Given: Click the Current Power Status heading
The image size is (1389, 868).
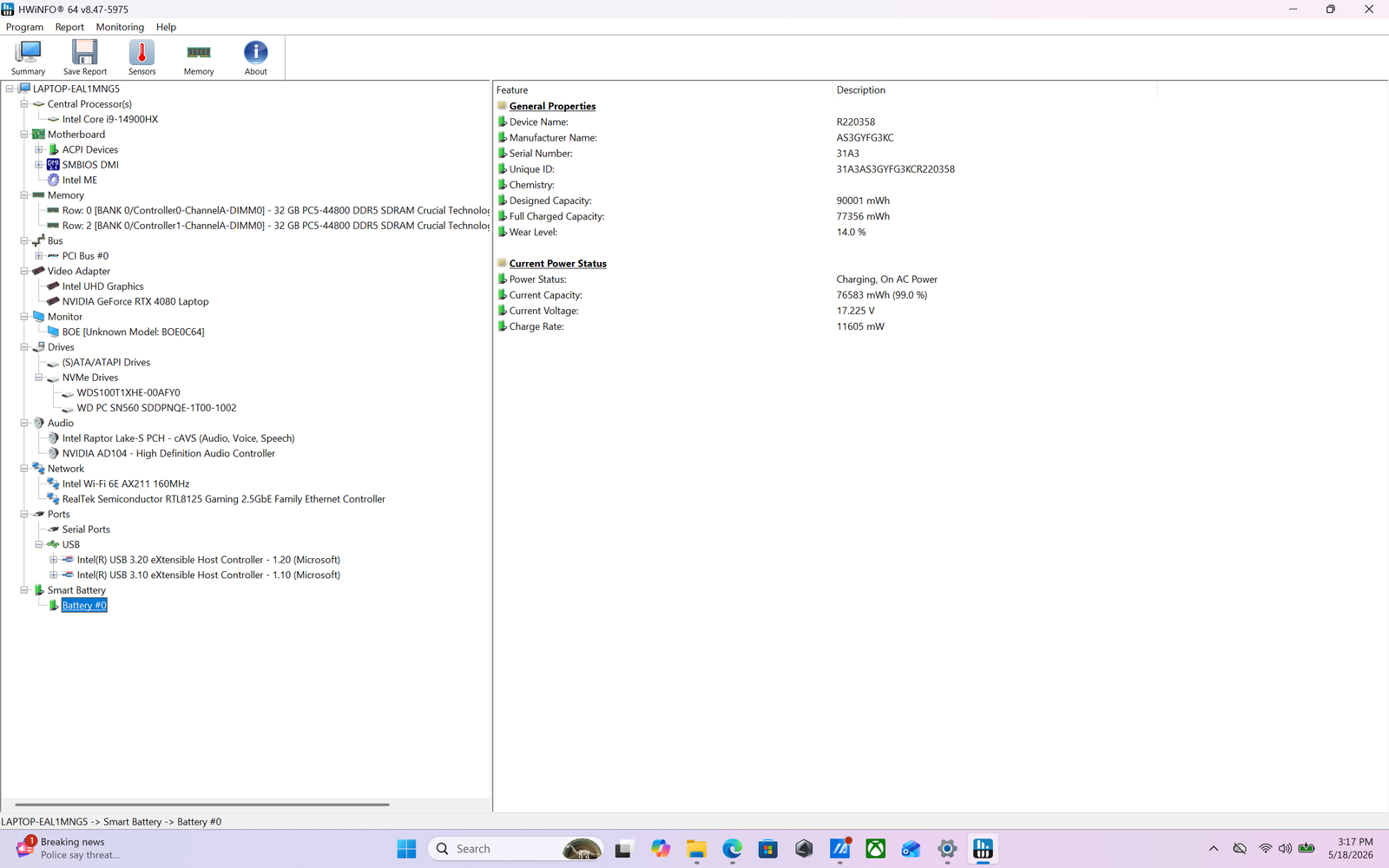Looking at the screenshot, I should pos(557,264).
